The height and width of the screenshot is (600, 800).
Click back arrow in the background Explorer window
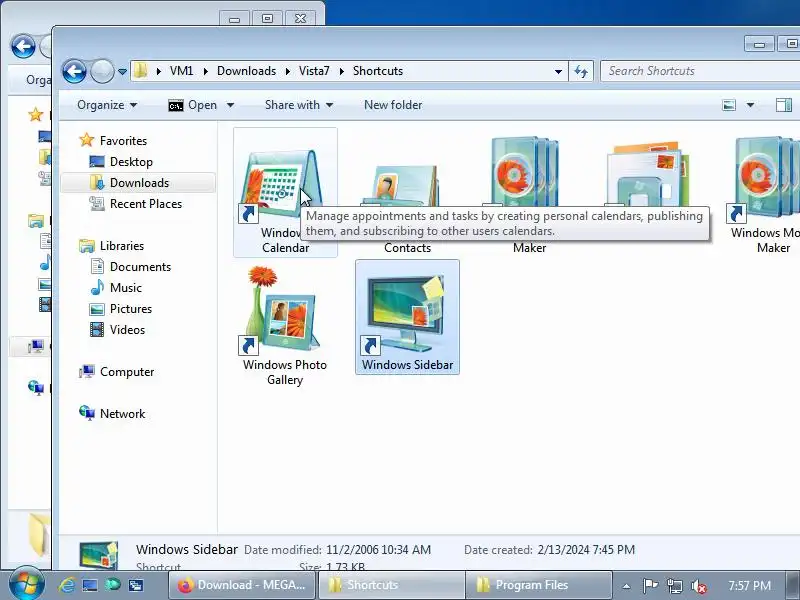click(23, 46)
